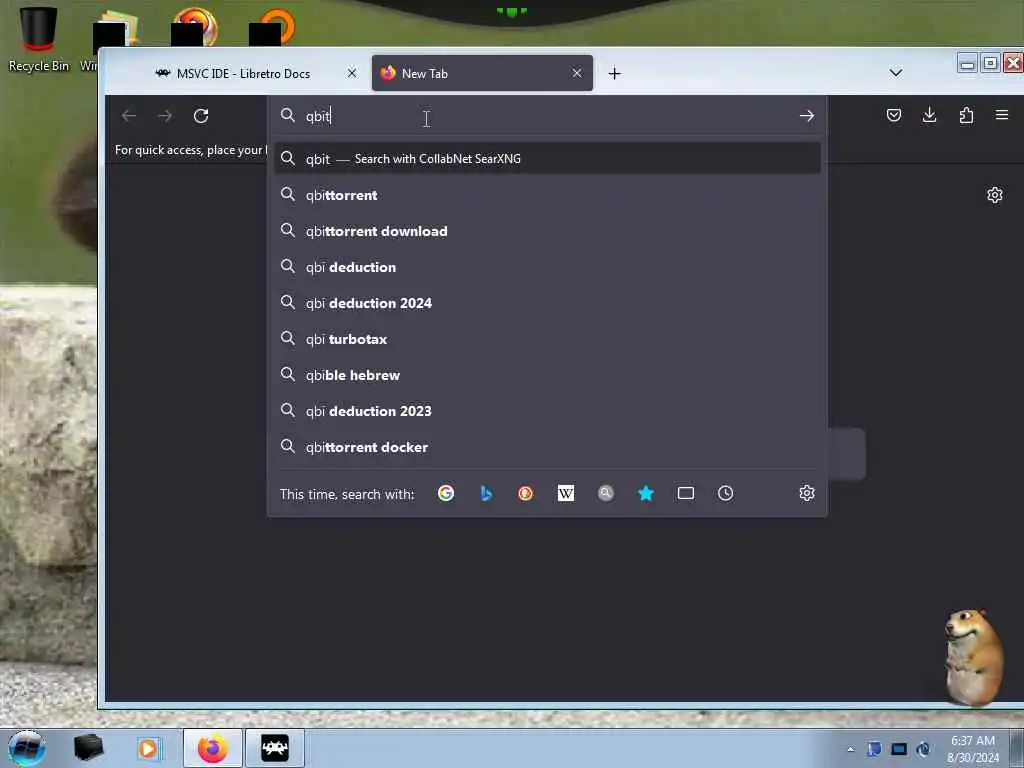Open new tab page personalize gear
The image size is (1024, 768).
pos(995,195)
